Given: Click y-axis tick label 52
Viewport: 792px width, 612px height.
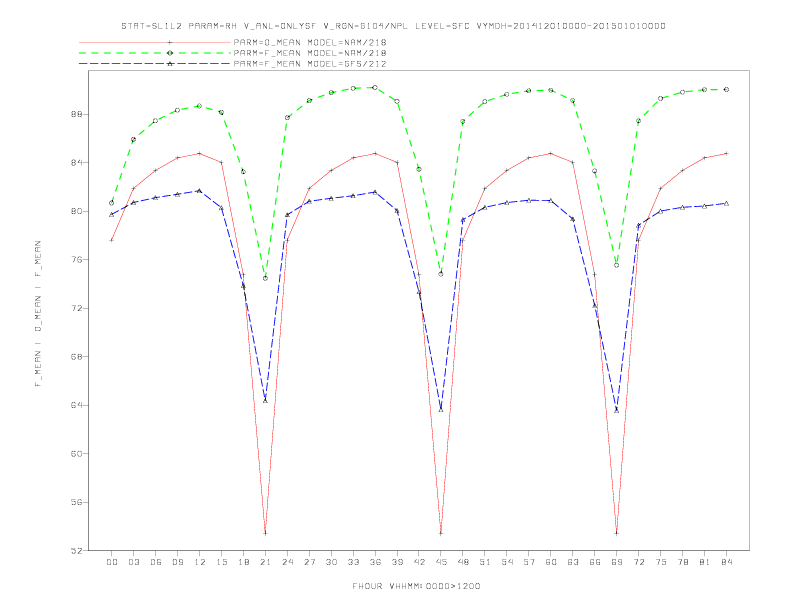Looking at the screenshot, I should 78,550.
